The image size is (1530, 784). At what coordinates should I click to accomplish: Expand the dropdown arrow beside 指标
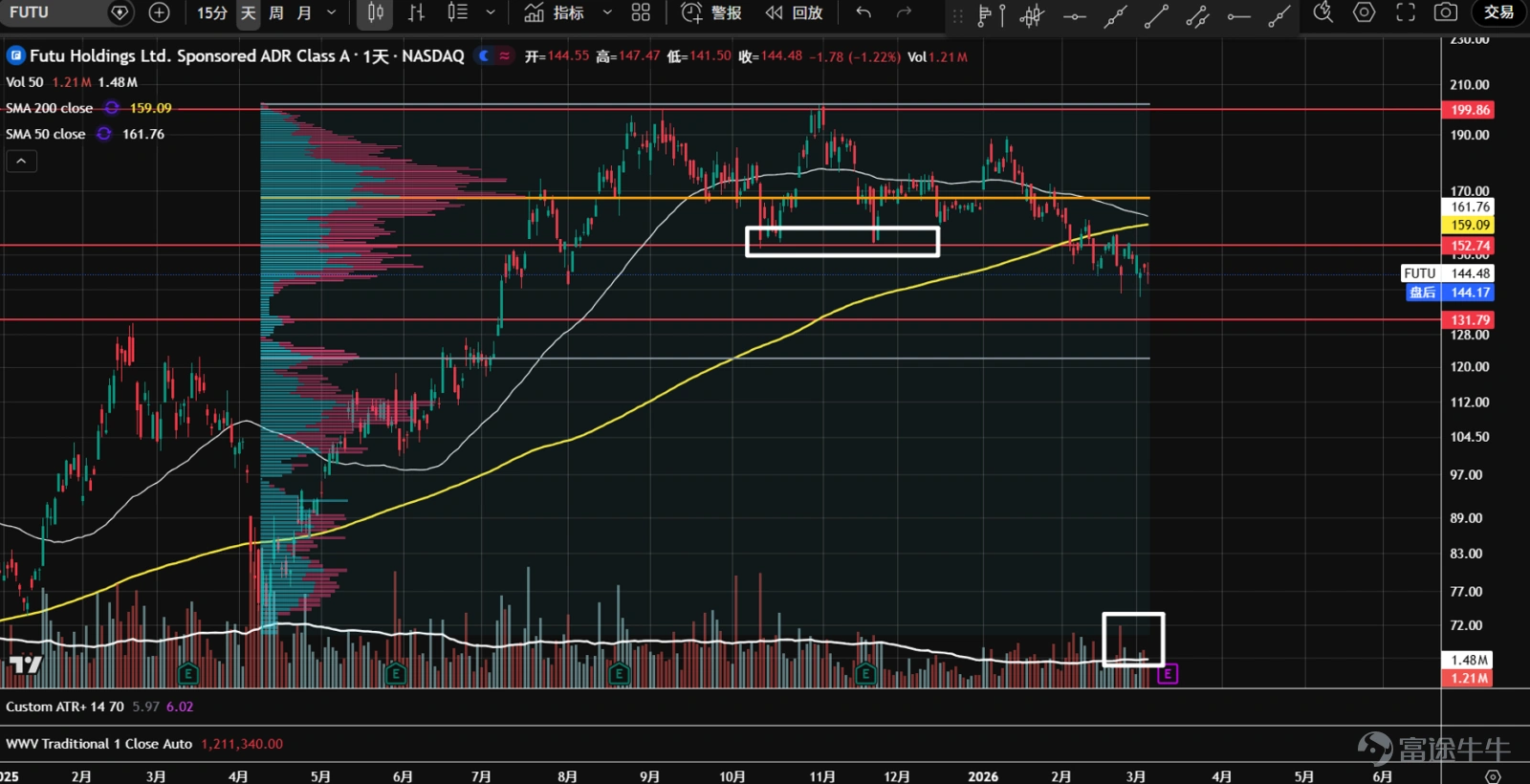click(x=607, y=12)
